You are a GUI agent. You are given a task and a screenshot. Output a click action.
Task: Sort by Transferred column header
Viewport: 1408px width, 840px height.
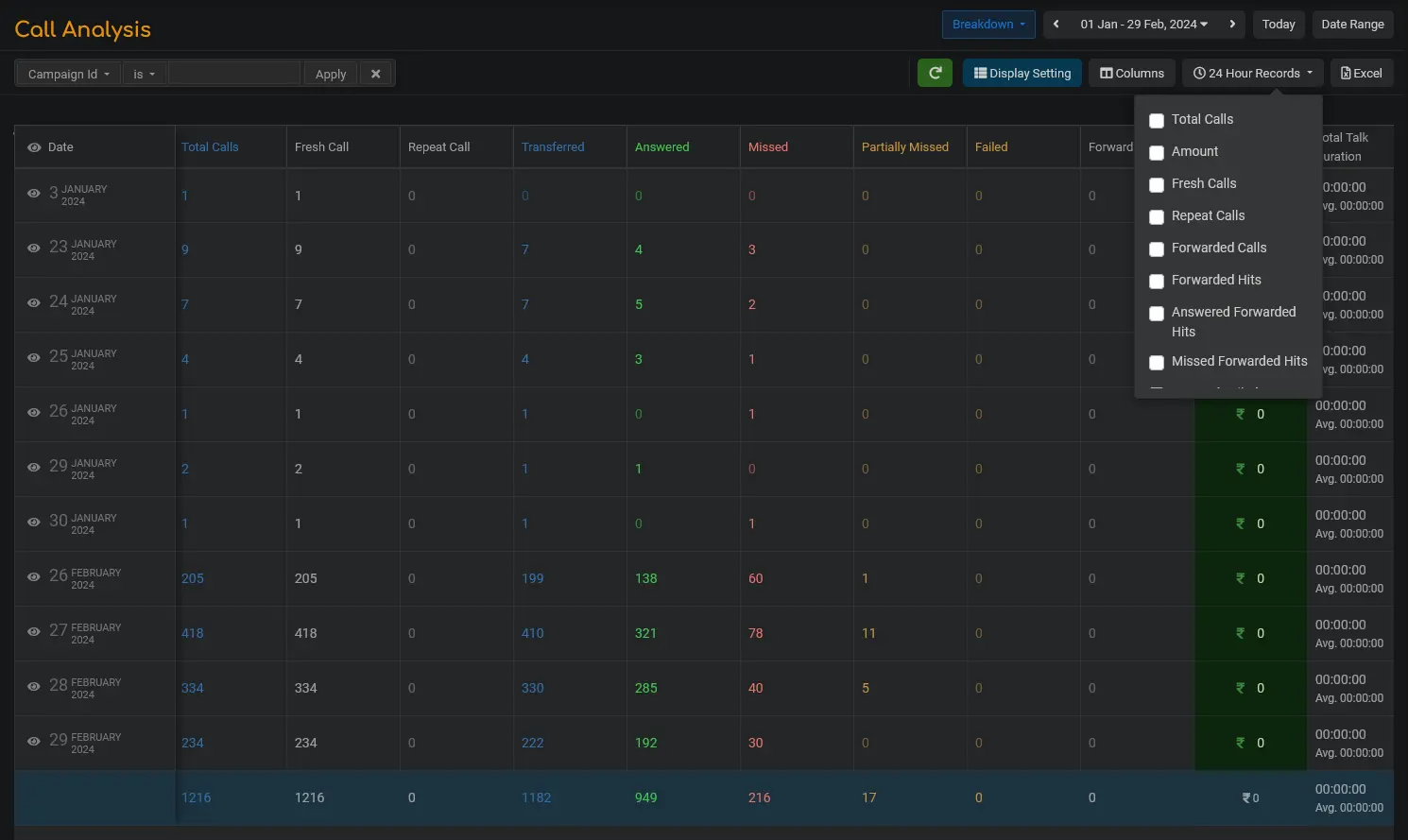(x=553, y=147)
